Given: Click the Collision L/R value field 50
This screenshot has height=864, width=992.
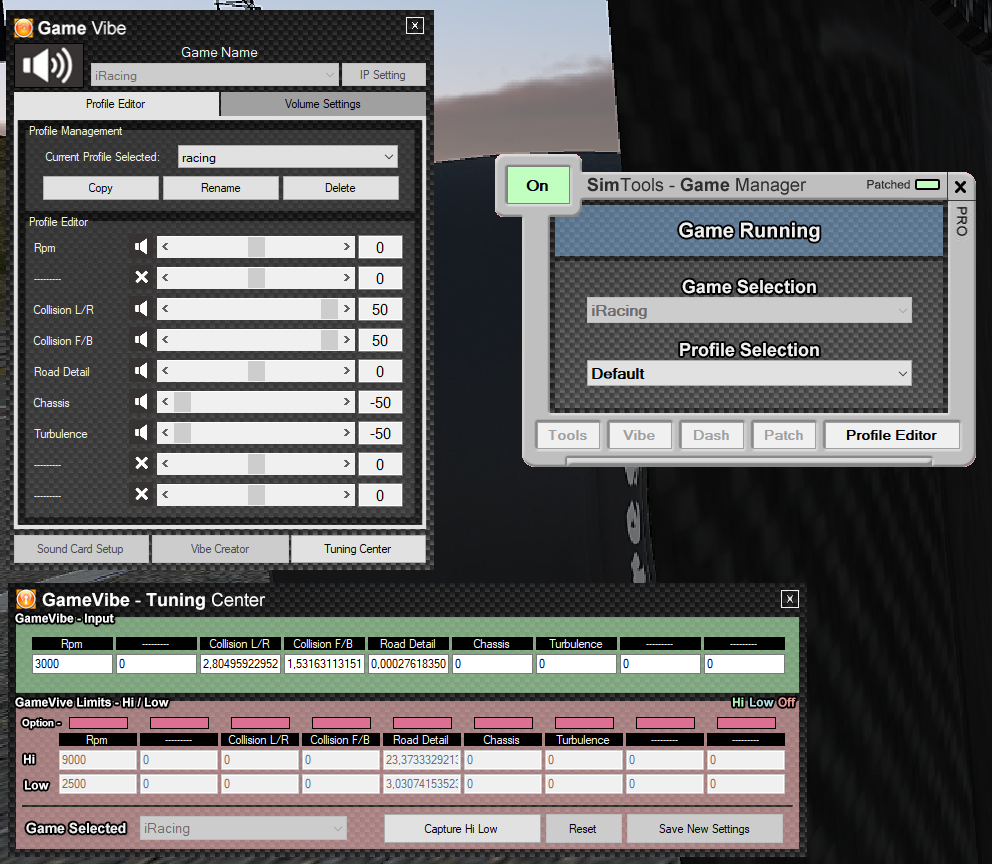Looking at the screenshot, I should (380, 309).
